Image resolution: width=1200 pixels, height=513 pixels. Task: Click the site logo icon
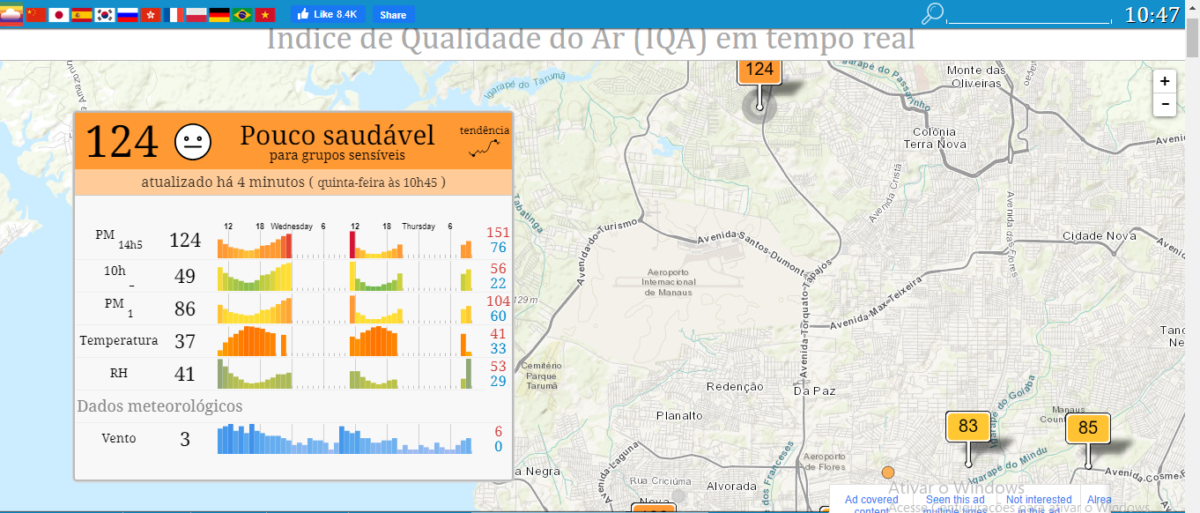(x=11, y=14)
